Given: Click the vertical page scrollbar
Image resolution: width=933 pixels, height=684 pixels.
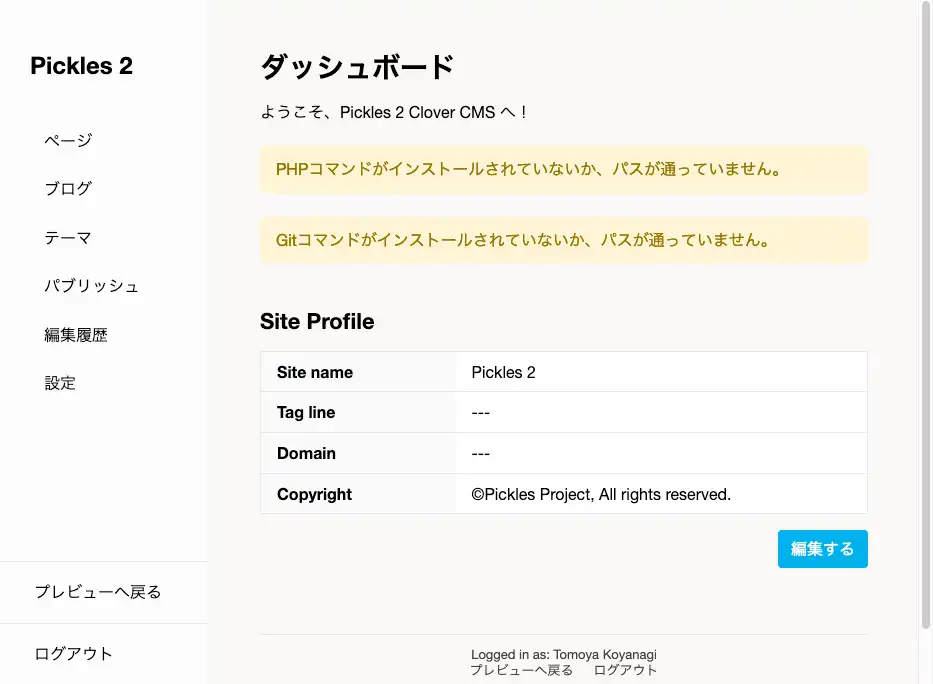Looking at the screenshot, I should 925,300.
